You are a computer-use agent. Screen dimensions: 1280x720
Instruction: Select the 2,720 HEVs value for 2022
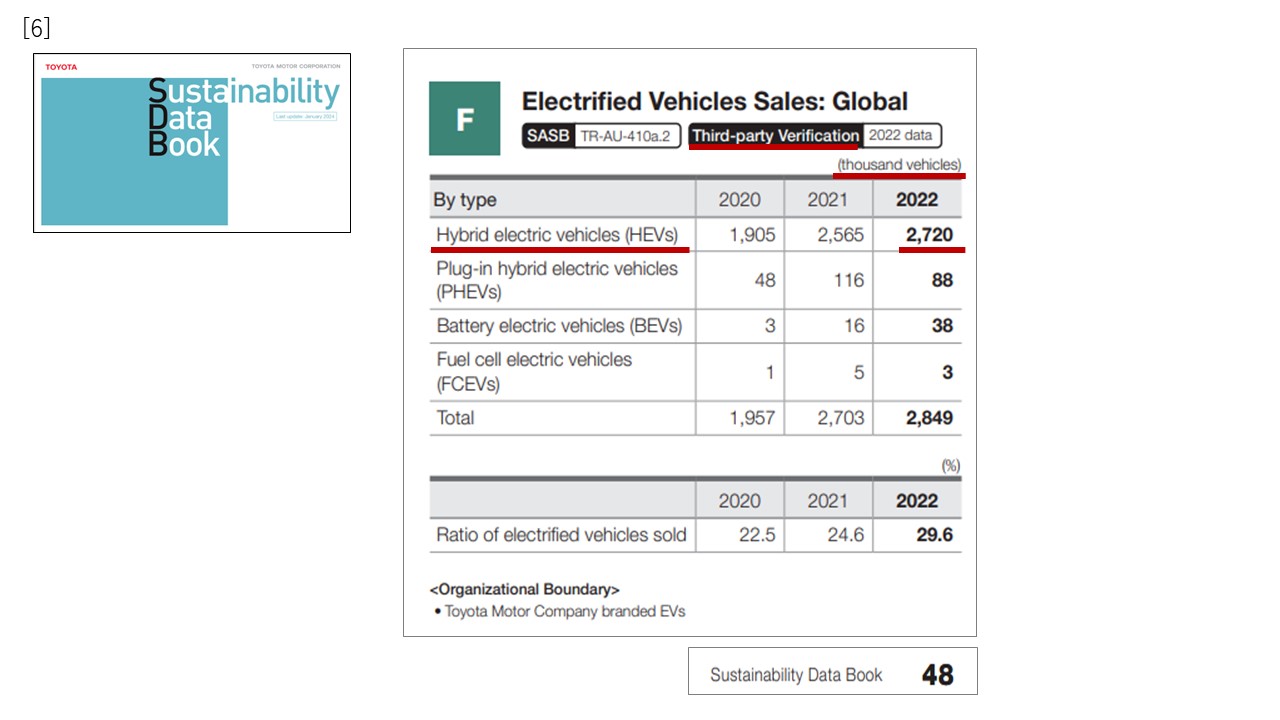tap(929, 235)
